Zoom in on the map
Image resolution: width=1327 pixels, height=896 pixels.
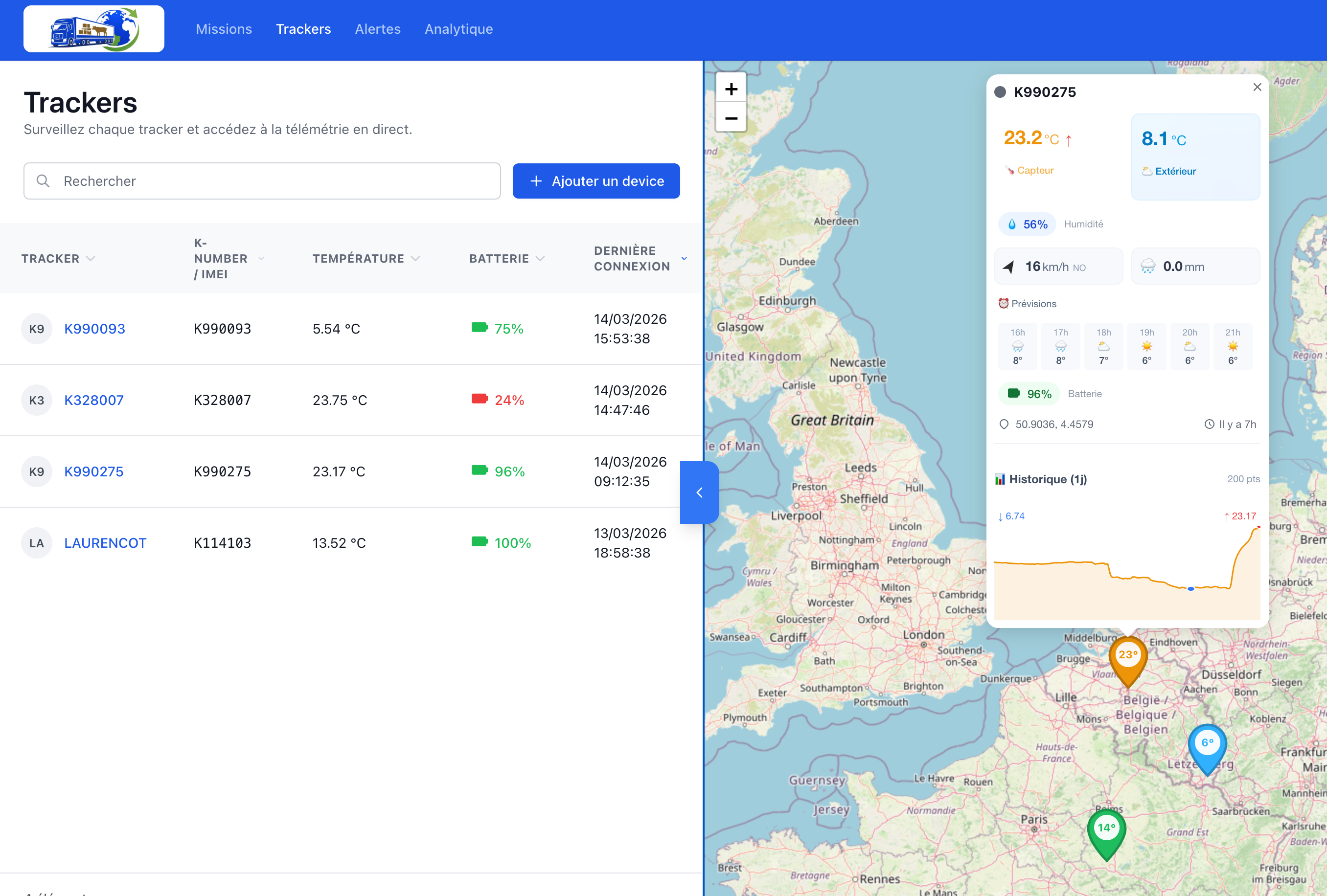731,89
